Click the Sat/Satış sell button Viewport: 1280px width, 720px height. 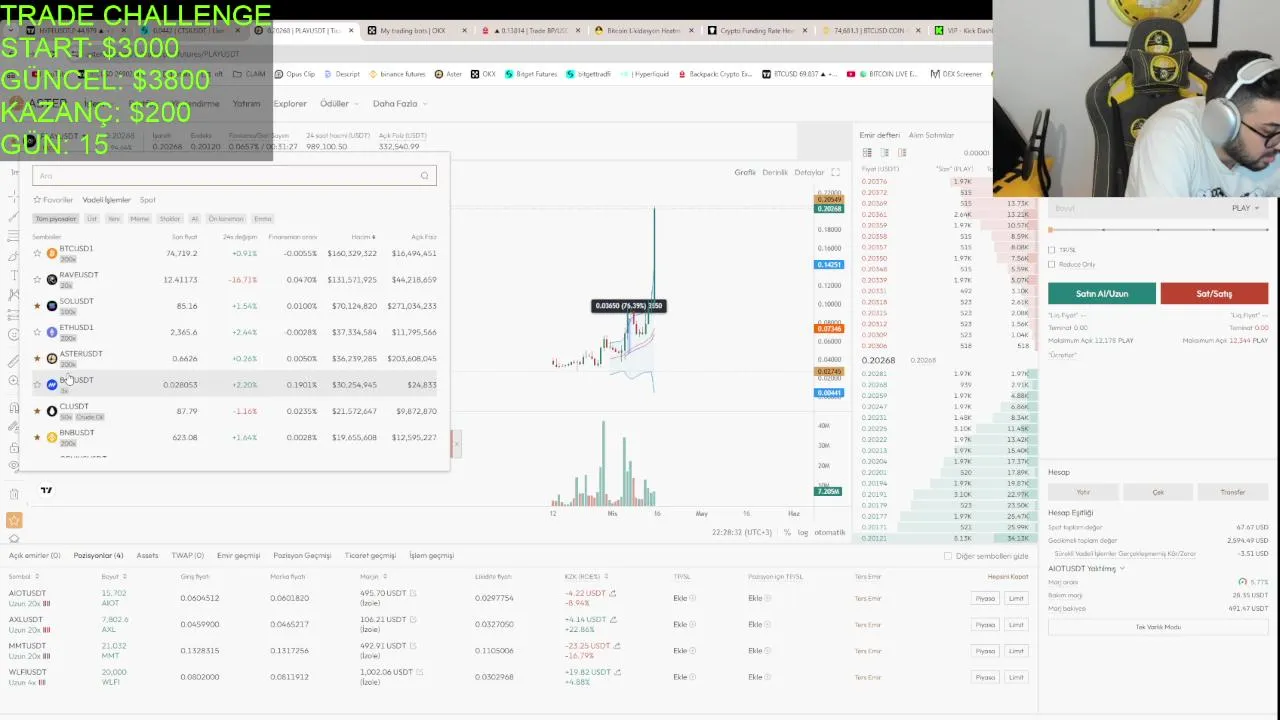[1214, 294]
